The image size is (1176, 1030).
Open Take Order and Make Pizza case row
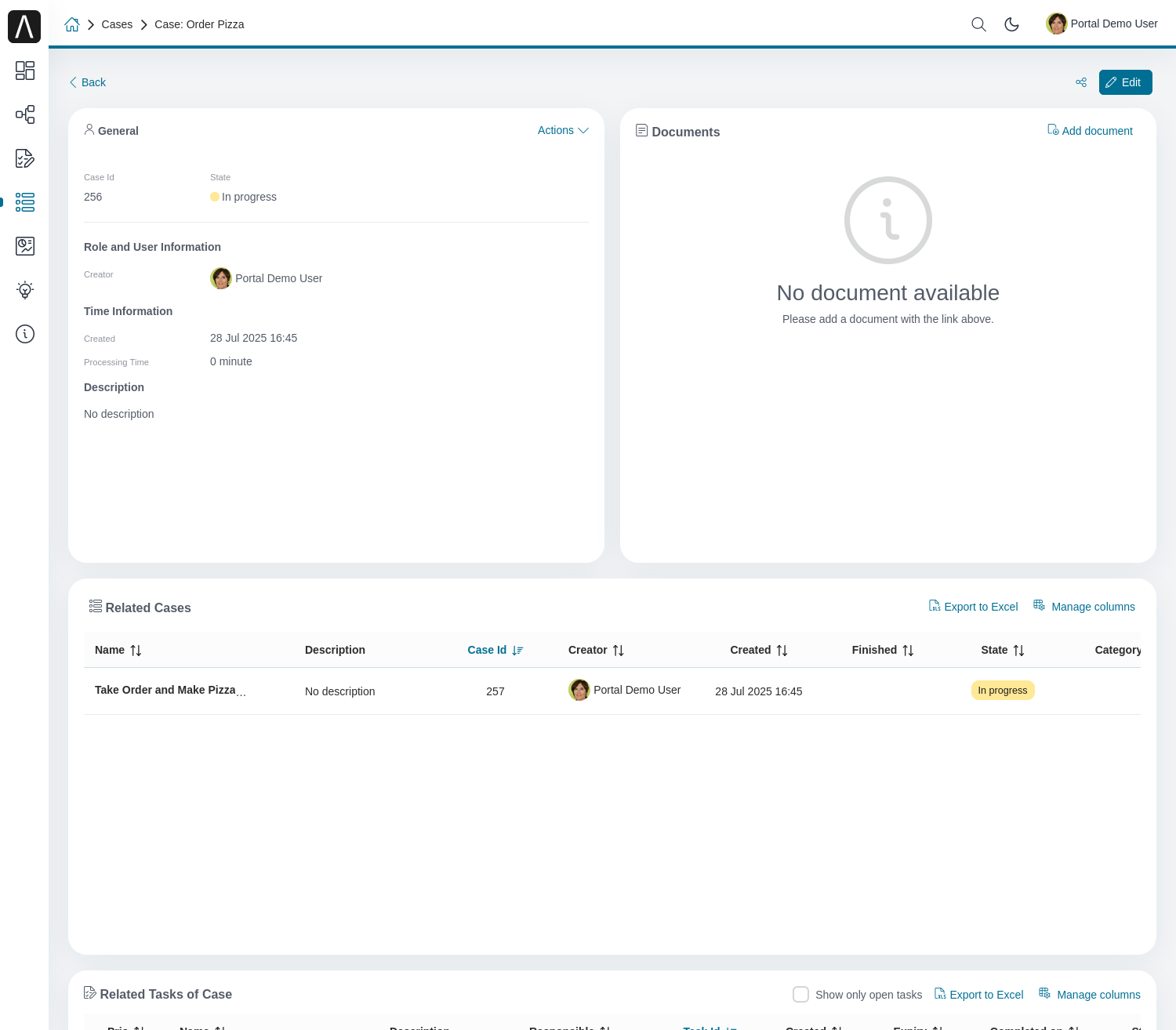pyautogui.click(x=165, y=690)
